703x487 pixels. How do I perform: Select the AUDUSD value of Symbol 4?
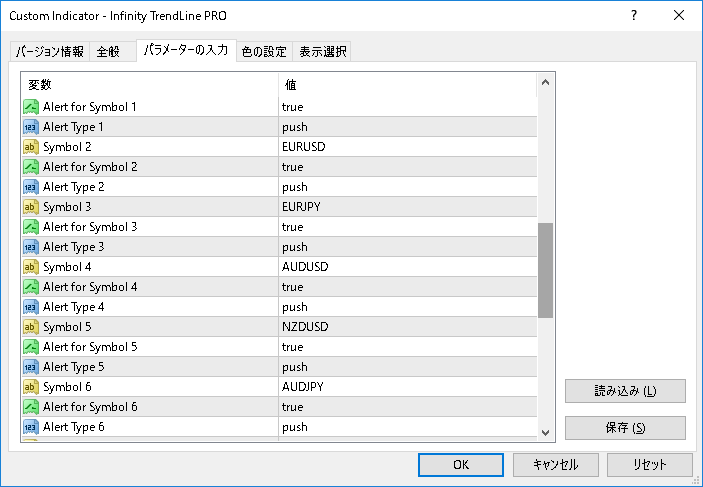[x=408, y=267]
